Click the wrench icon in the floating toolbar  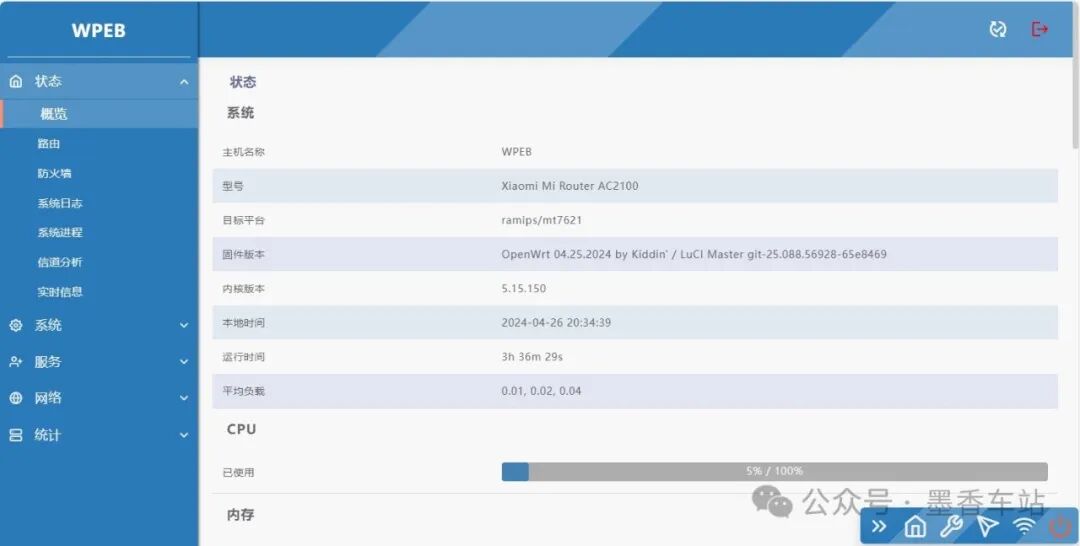(x=951, y=527)
